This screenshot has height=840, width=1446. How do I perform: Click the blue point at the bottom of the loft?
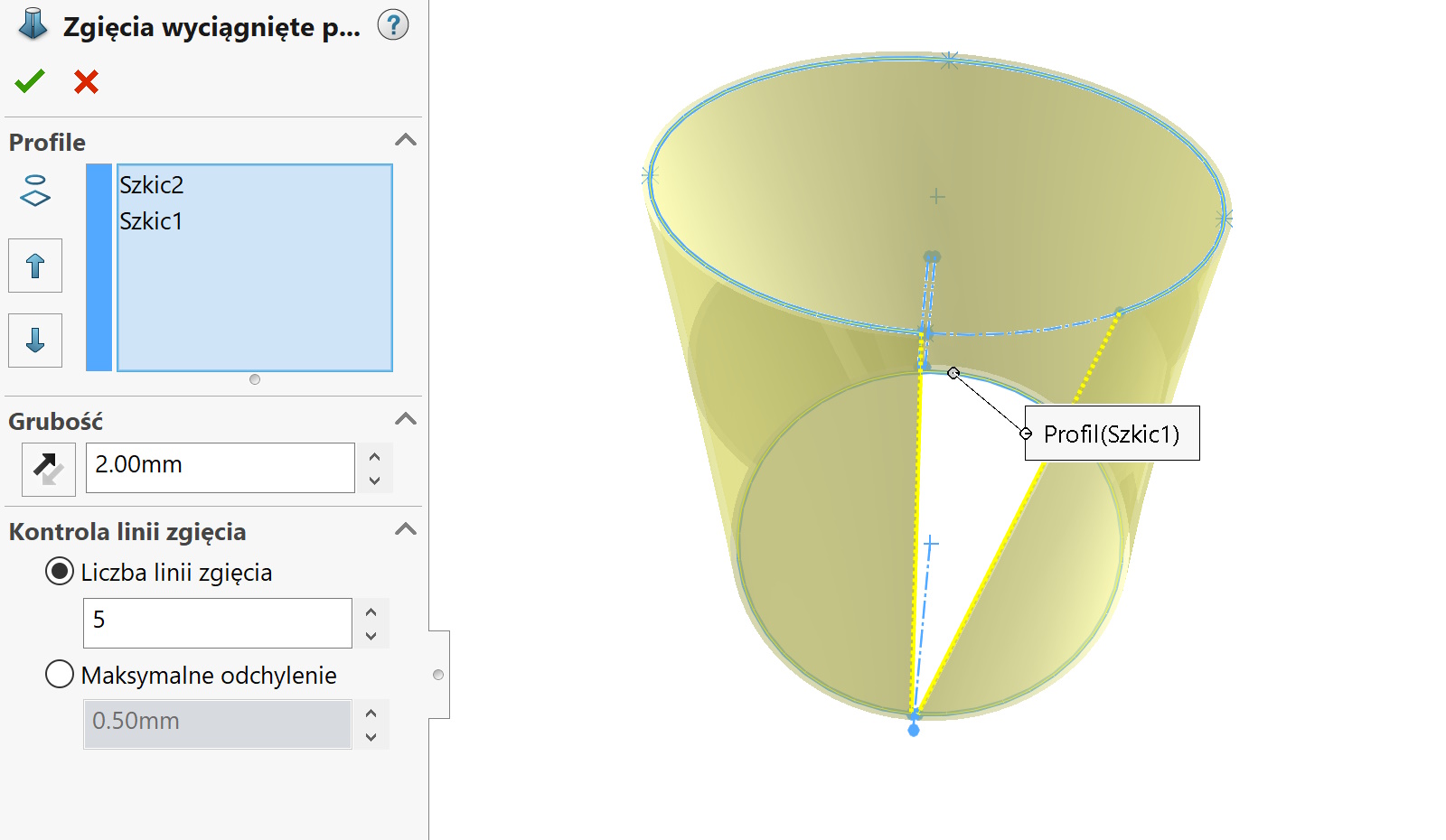[x=914, y=730]
